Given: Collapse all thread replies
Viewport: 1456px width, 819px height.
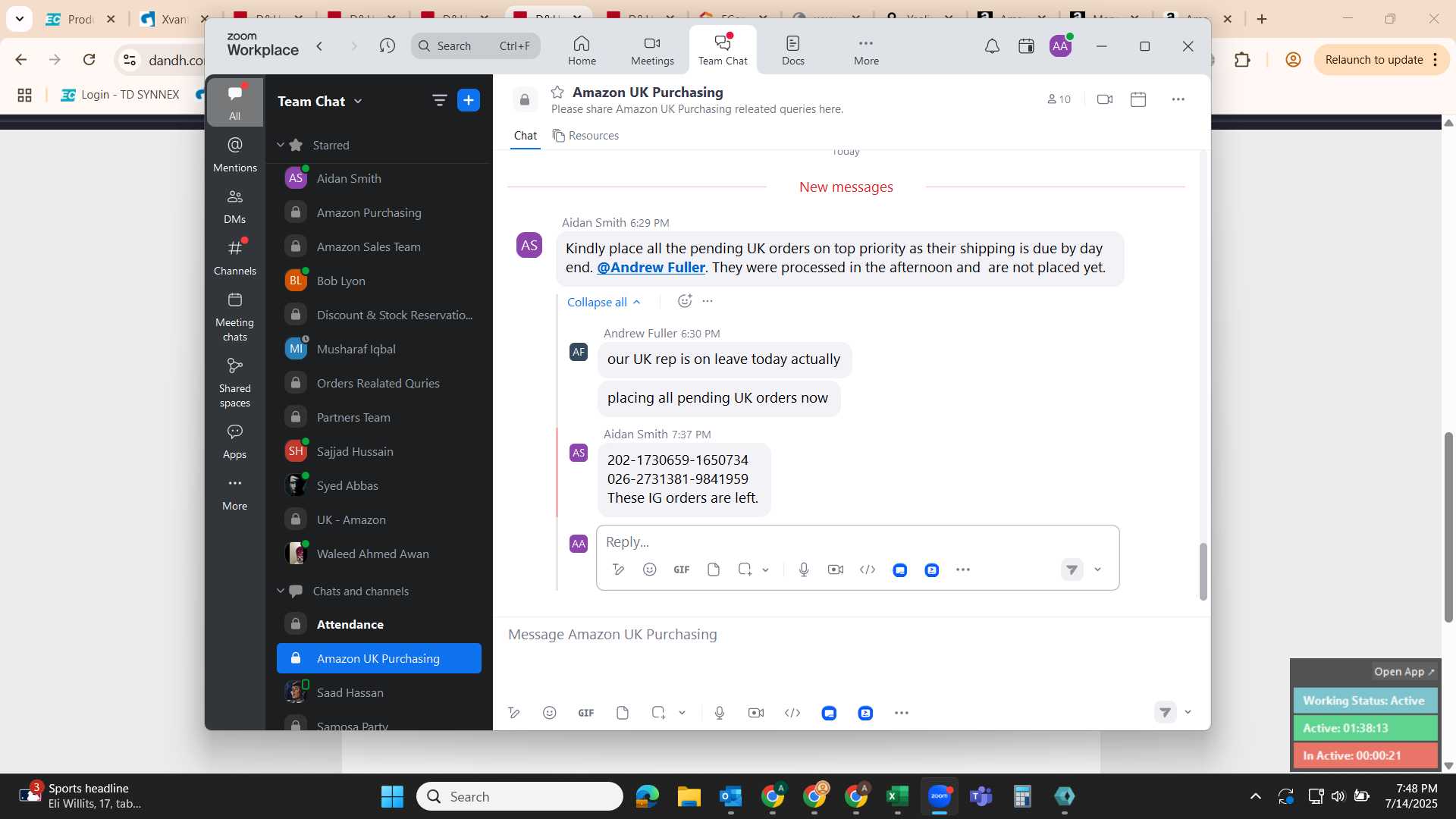Looking at the screenshot, I should (604, 302).
